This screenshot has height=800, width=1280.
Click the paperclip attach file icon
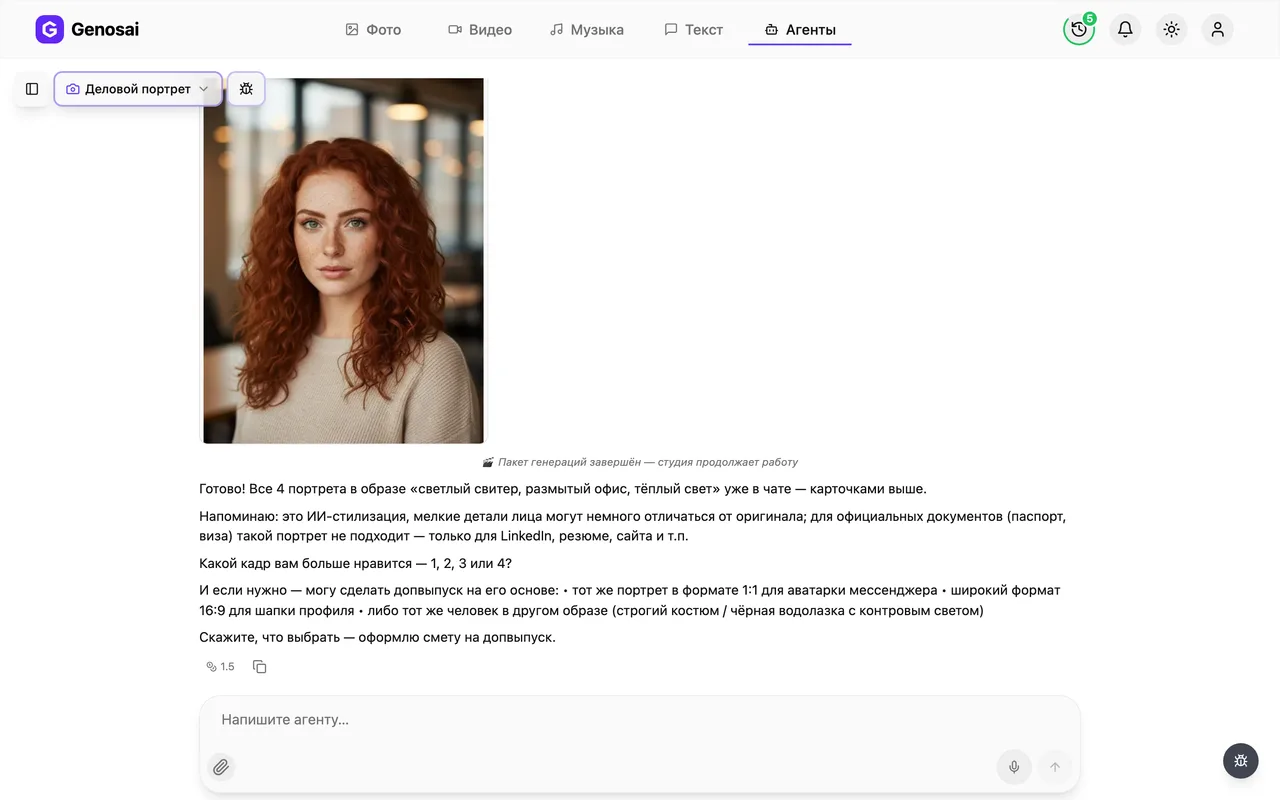tap(221, 767)
